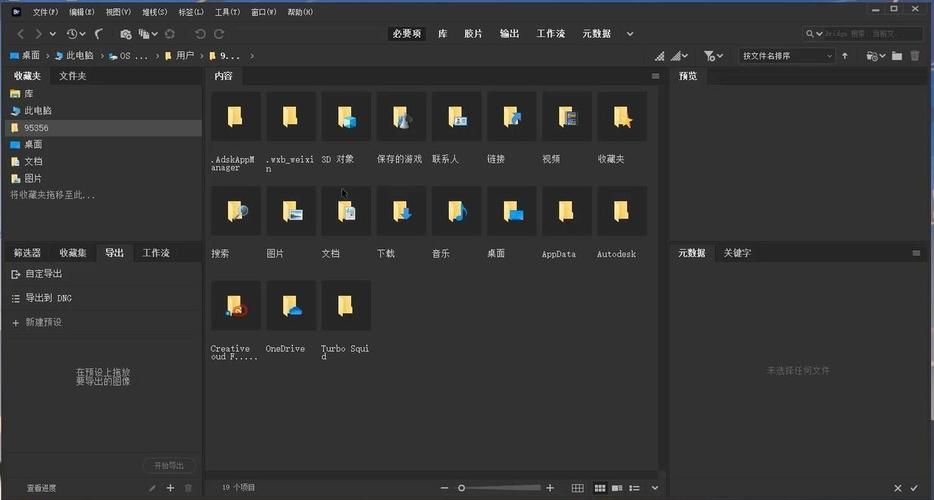Screen dimensions: 934x500
Task: Click the trash delete icon in path bar
Action: [914, 56]
